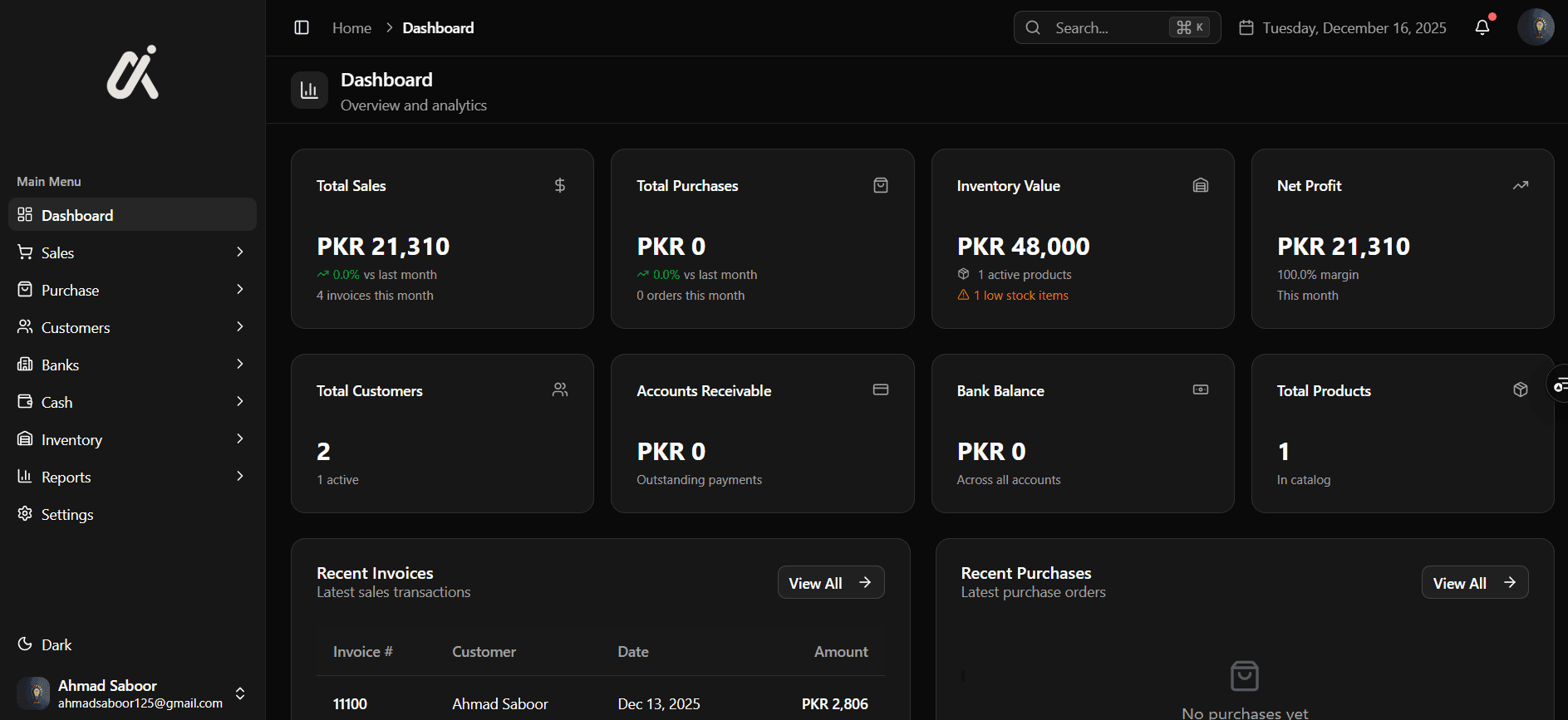Click the Dashboard header chart icon
Image resolution: width=1568 pixels, height=720 pixels.
[309, 91]
